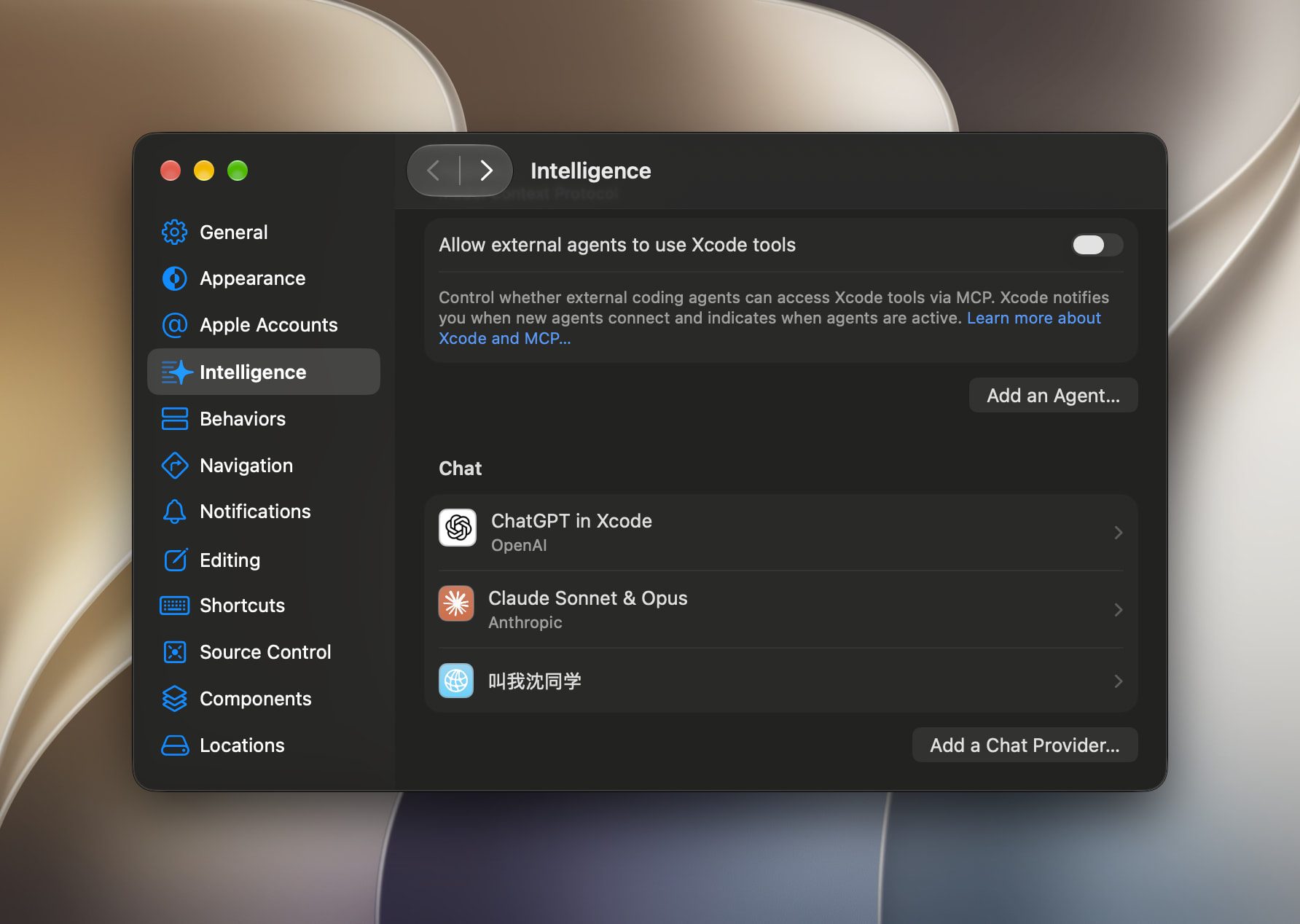Click the Editing pencil icon
Image resolution: width=1300 pixels, height=924 pixels.
[x=176, y=559]
